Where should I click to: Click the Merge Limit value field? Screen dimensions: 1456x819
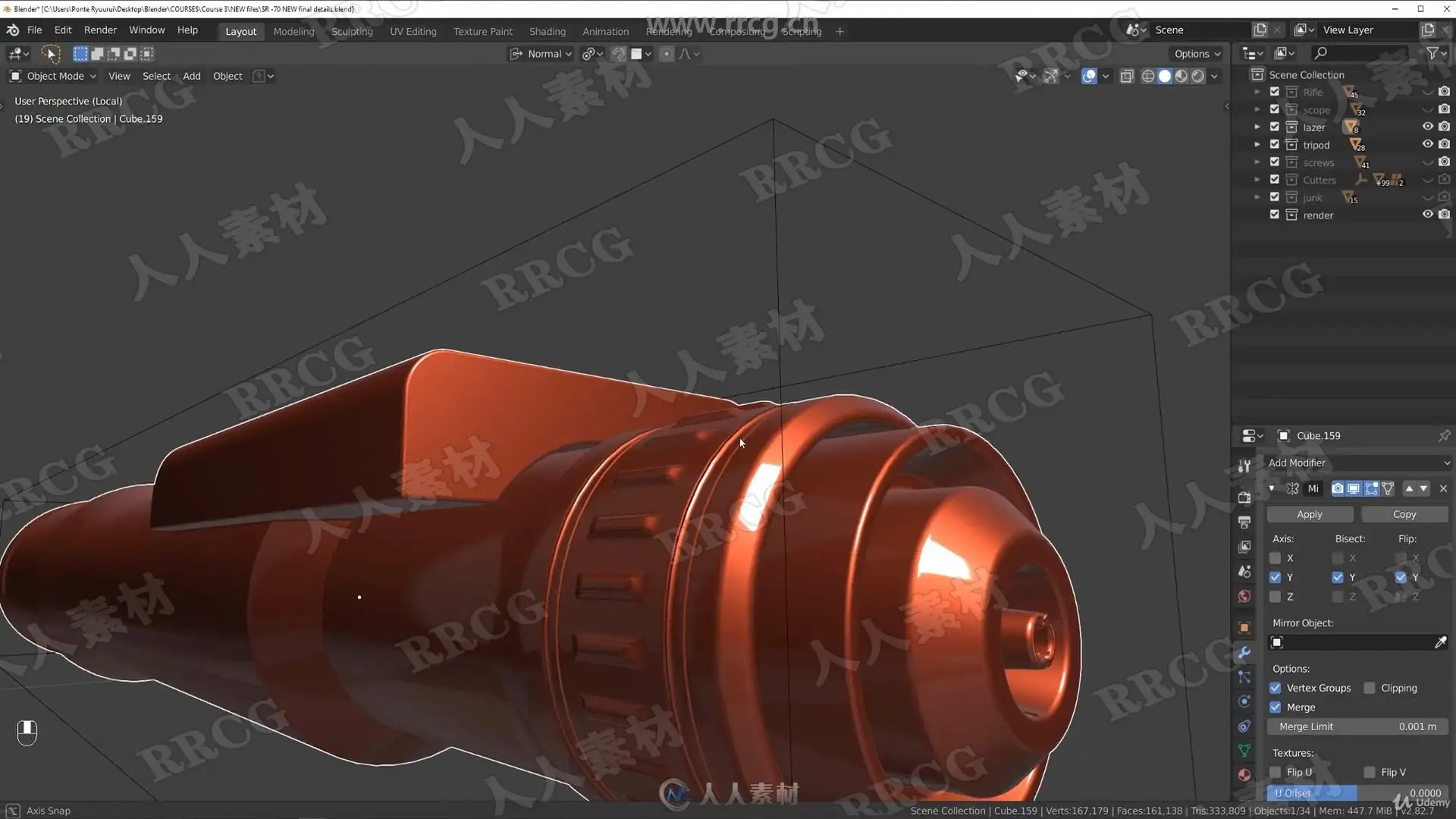[x=1357, y=726]
